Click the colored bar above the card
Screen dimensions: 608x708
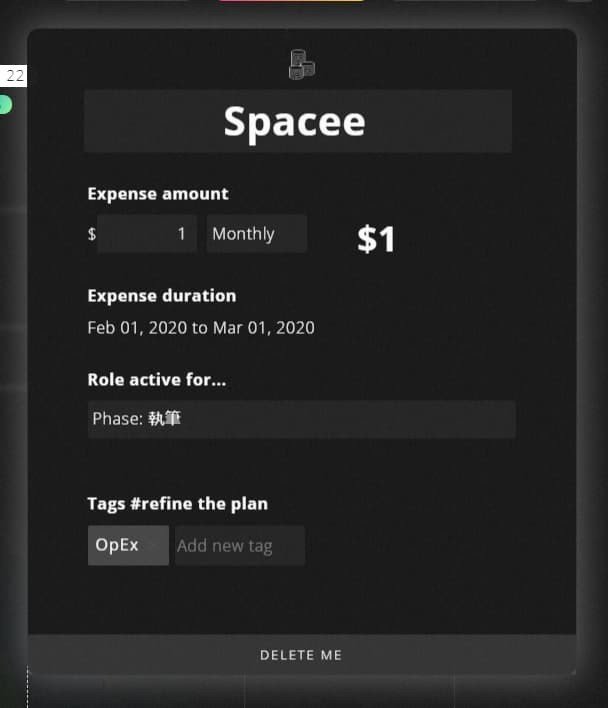(x=291, y=1)
